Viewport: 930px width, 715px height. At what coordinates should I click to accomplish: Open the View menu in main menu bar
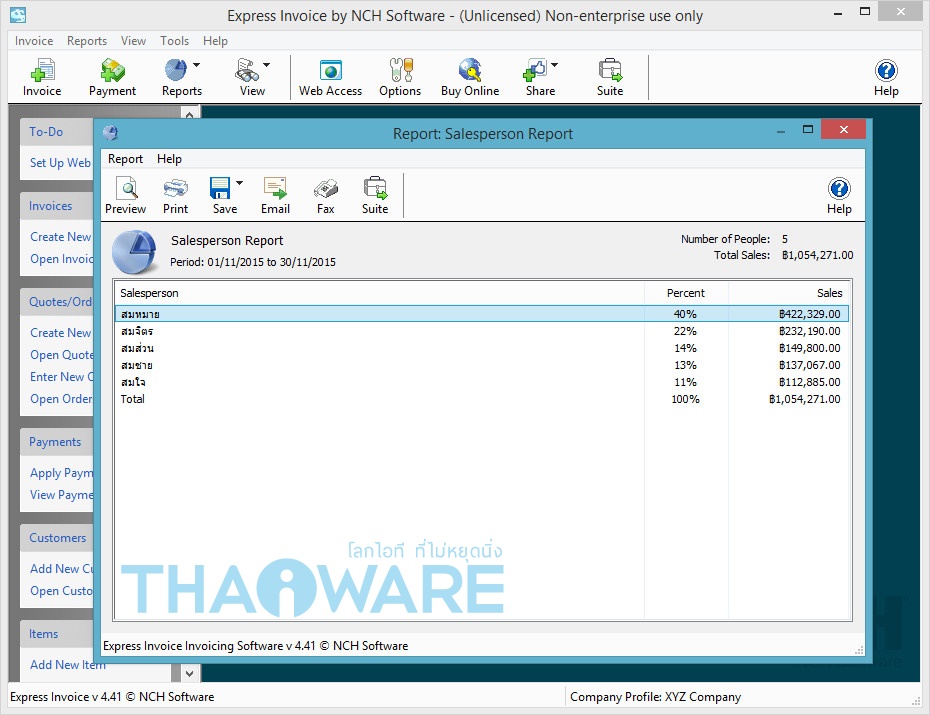[133, 41]
